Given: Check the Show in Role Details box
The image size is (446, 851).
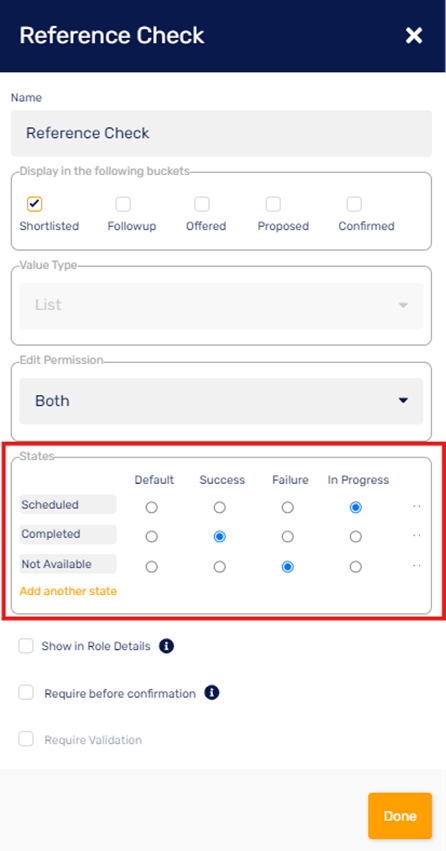Looking at the screenshot, I should [26, 646].
